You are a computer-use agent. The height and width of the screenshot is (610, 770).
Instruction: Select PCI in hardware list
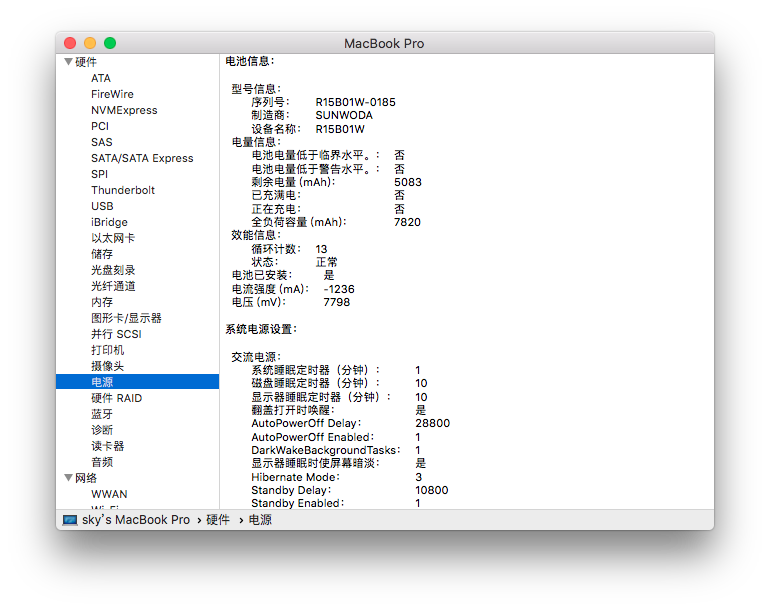click(100, 126)
